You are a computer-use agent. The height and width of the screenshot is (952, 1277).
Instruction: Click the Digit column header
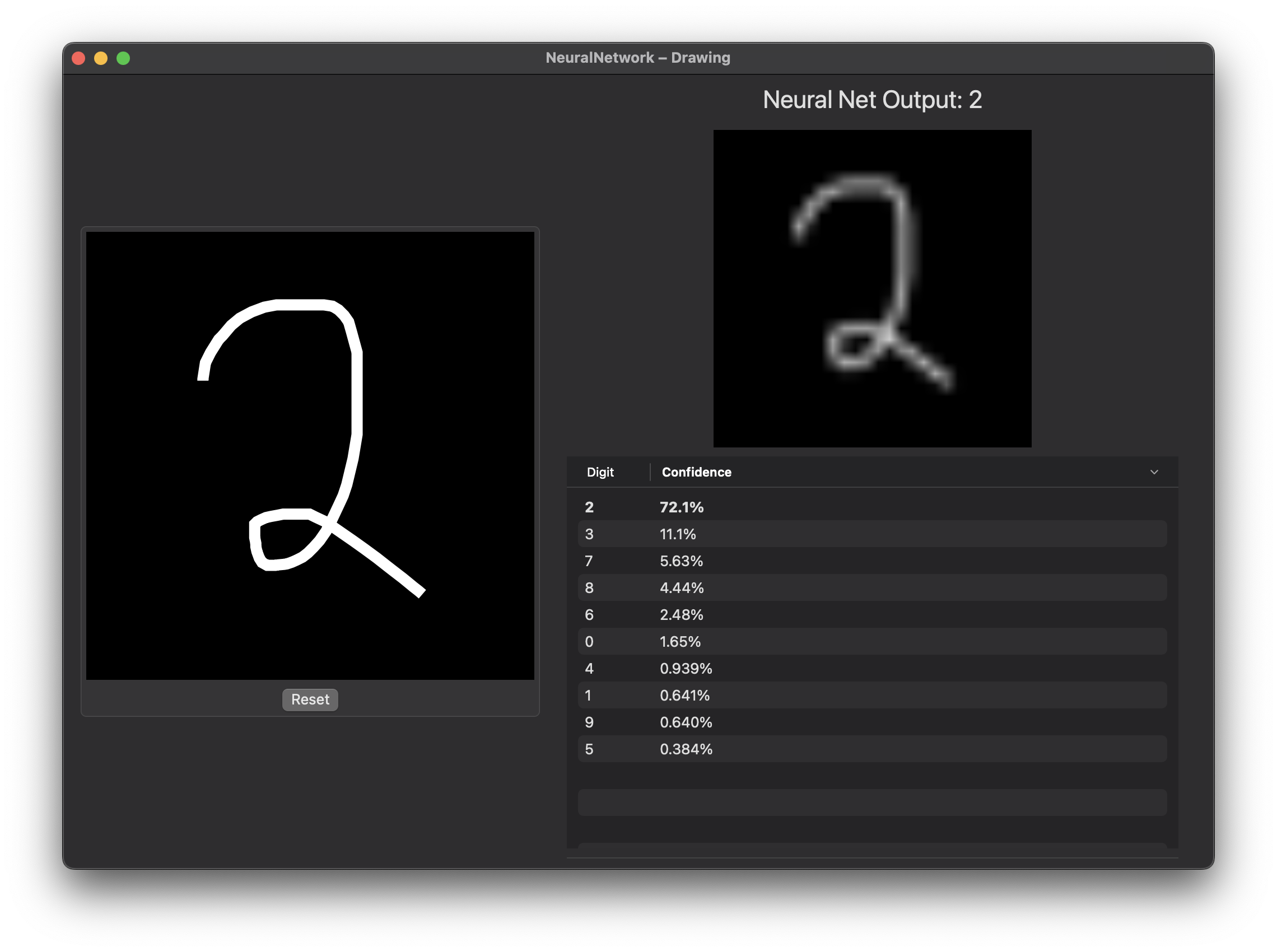pos(600,472)
